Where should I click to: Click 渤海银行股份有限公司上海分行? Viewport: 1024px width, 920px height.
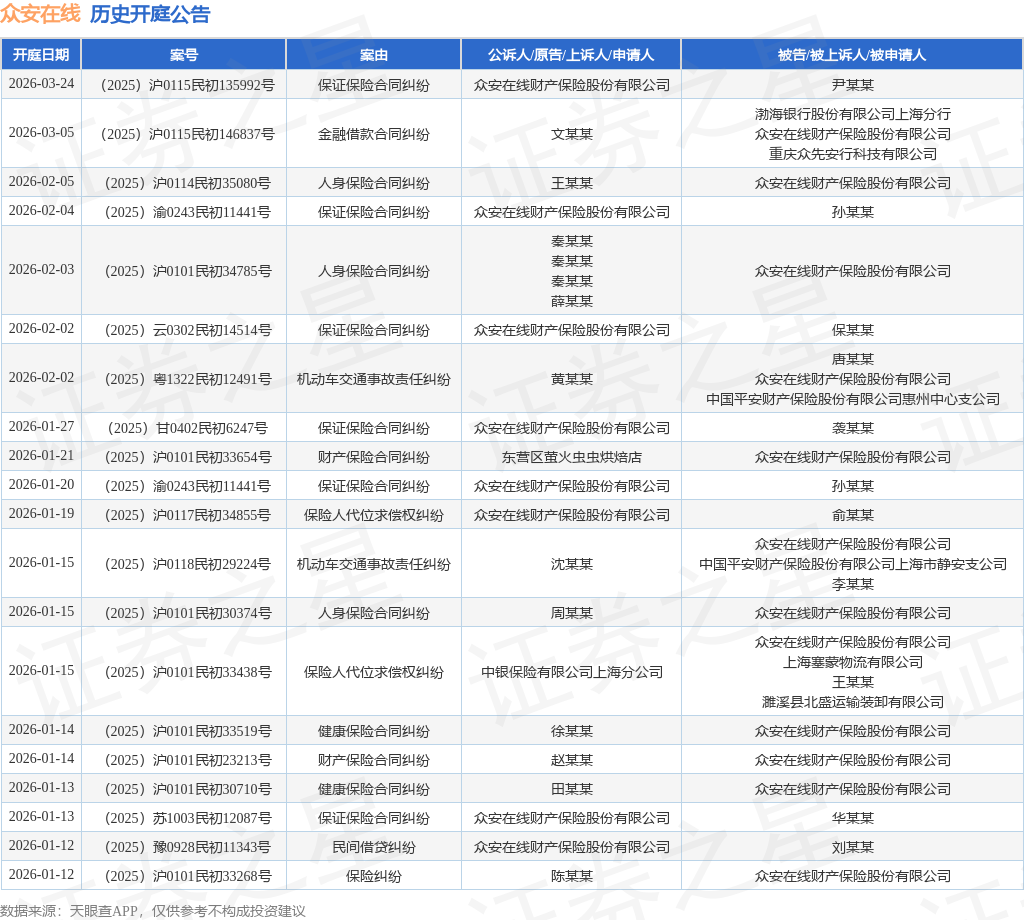pos(852,114)
